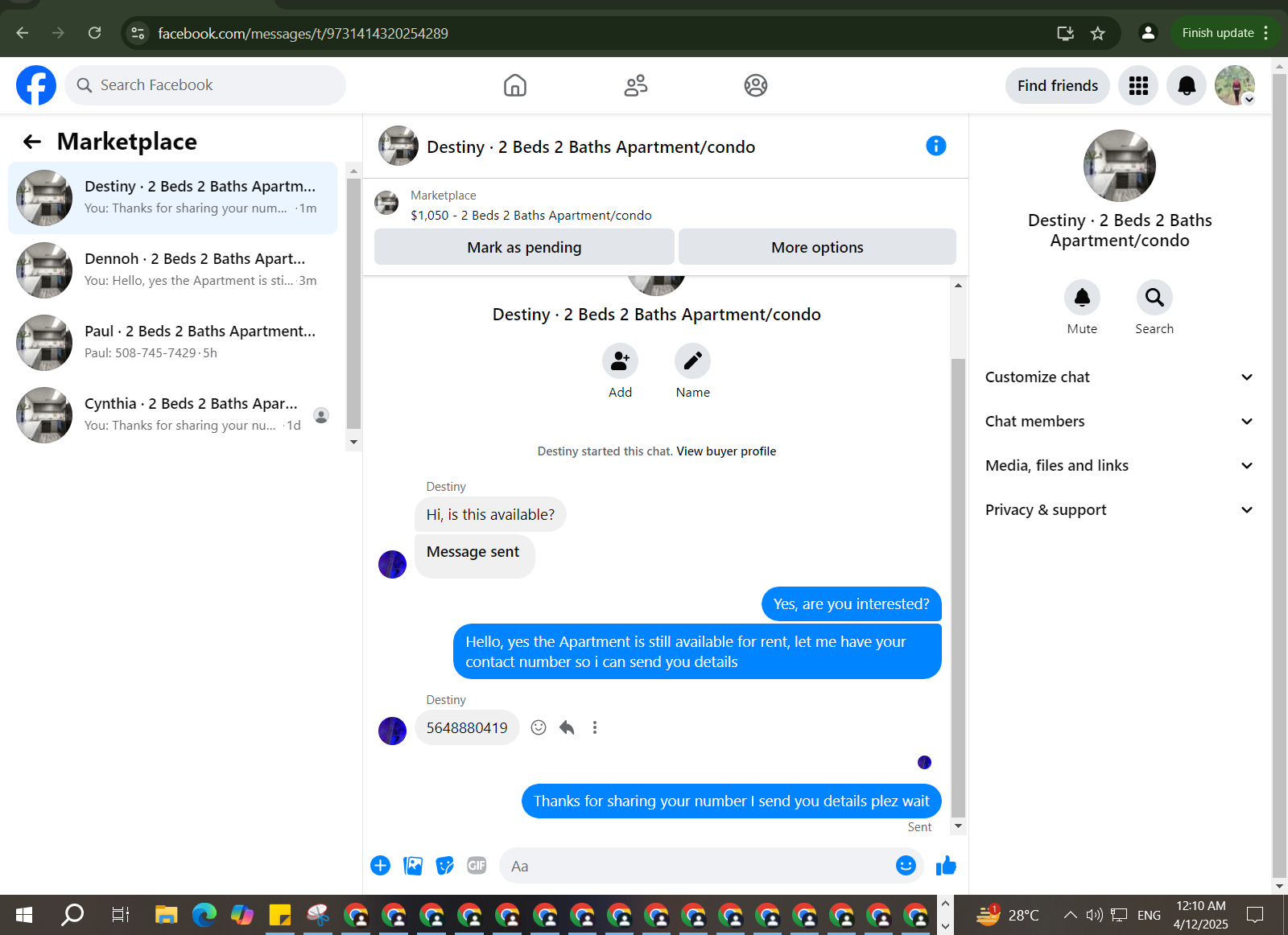
Task: Reload the page in the browser
Action: [94, 33]
